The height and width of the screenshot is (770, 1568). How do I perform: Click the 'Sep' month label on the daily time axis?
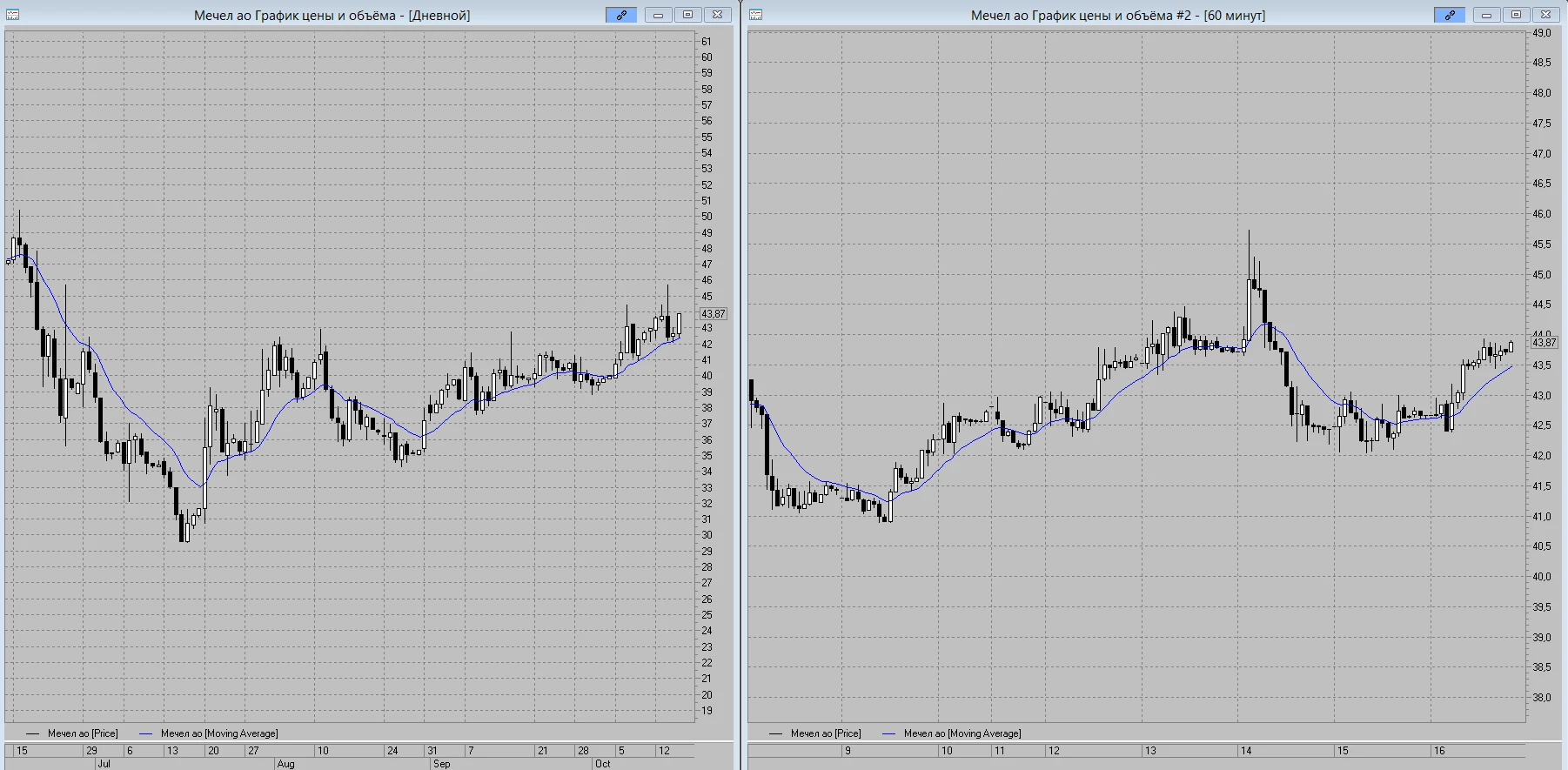[442, 764]
